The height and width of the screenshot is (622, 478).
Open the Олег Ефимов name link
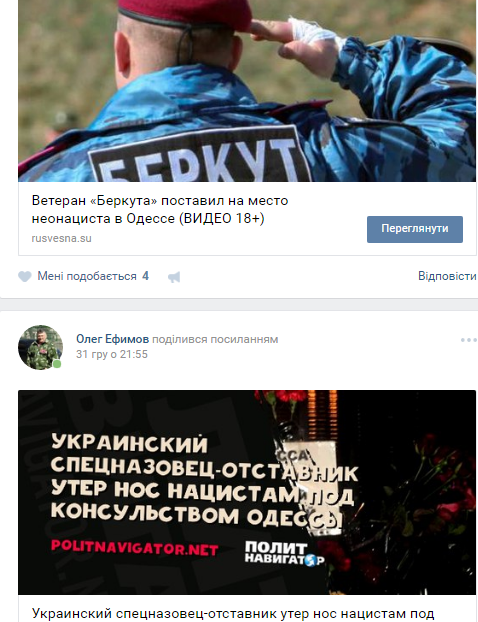(x=113, y=339)
